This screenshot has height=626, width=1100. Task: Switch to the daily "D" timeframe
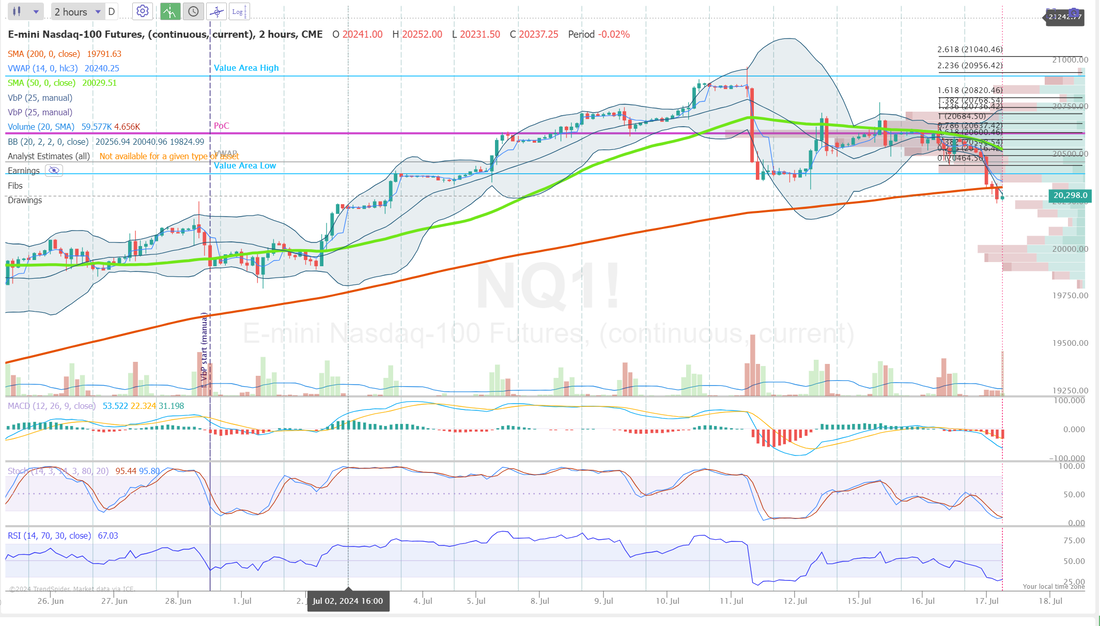click(x=112, y=12)
